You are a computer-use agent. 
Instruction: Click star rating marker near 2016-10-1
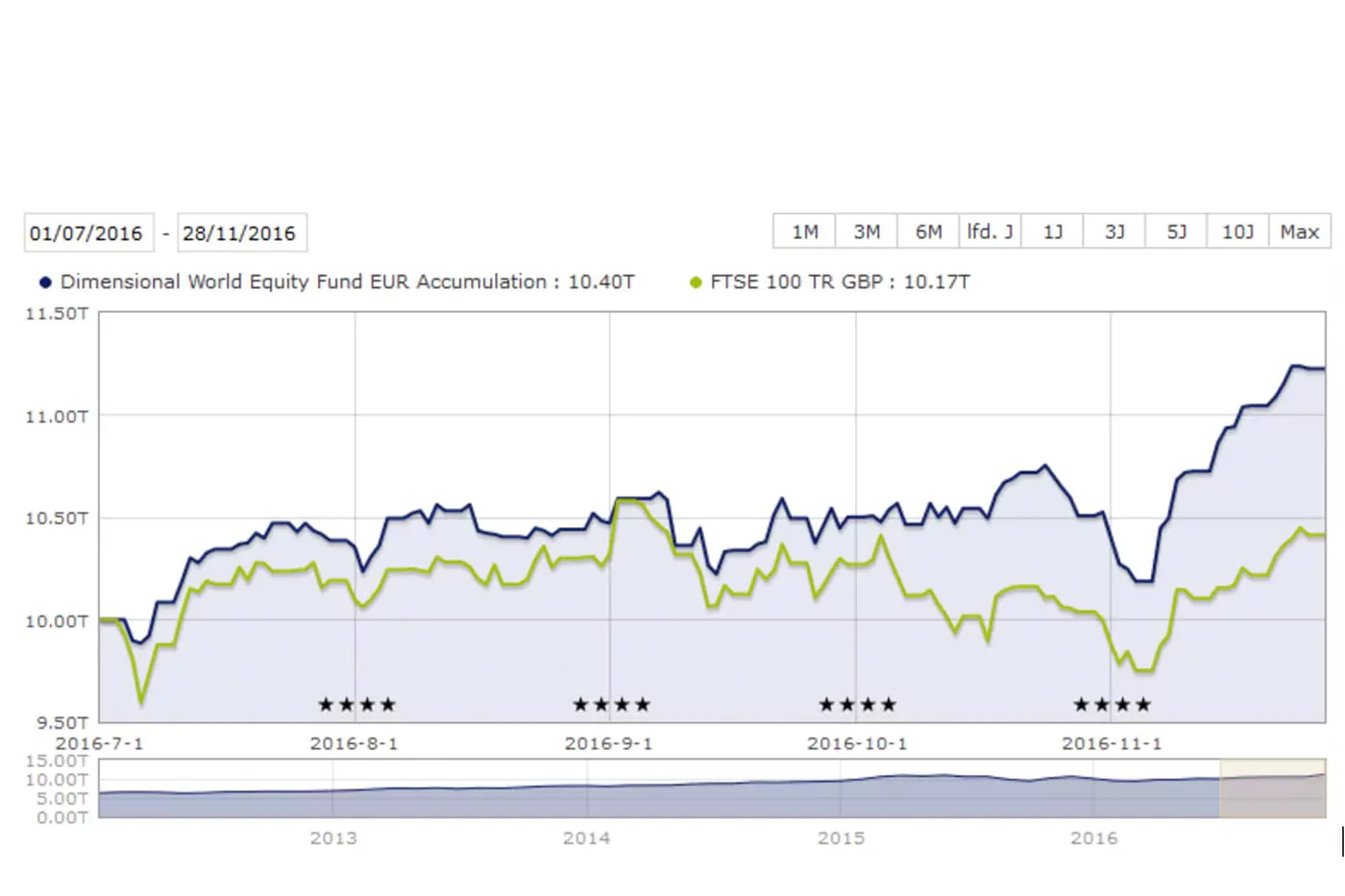857,705
